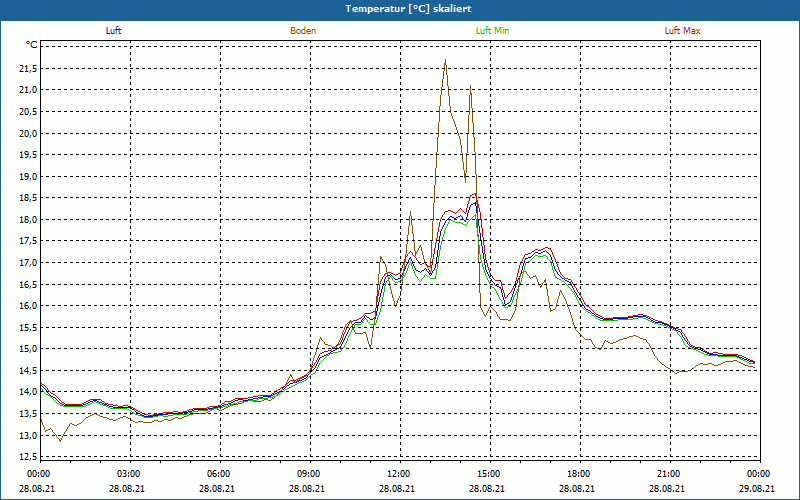Click the 21,0 y-axis value

click(28, 90)
